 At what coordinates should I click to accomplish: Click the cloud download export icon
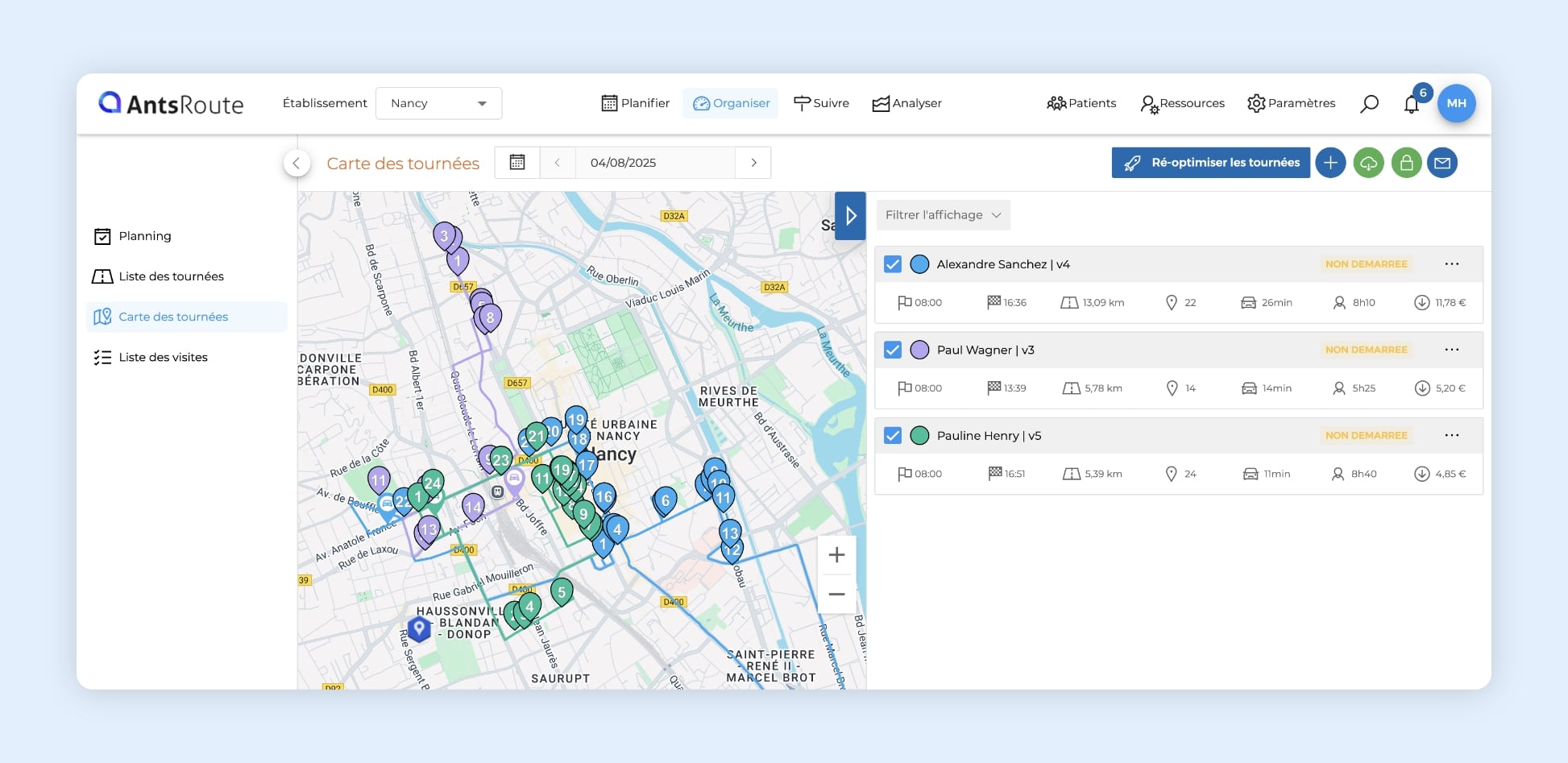pos(1368,162)
